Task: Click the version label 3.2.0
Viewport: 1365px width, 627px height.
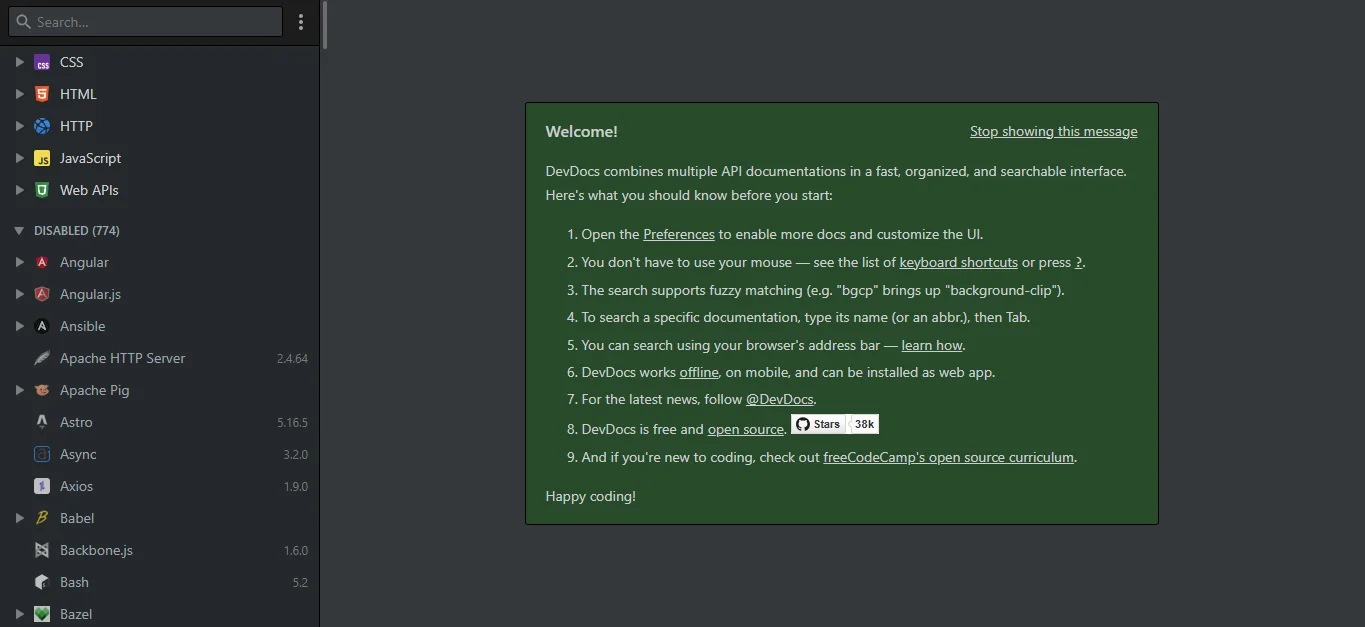Action: [295, 454]
